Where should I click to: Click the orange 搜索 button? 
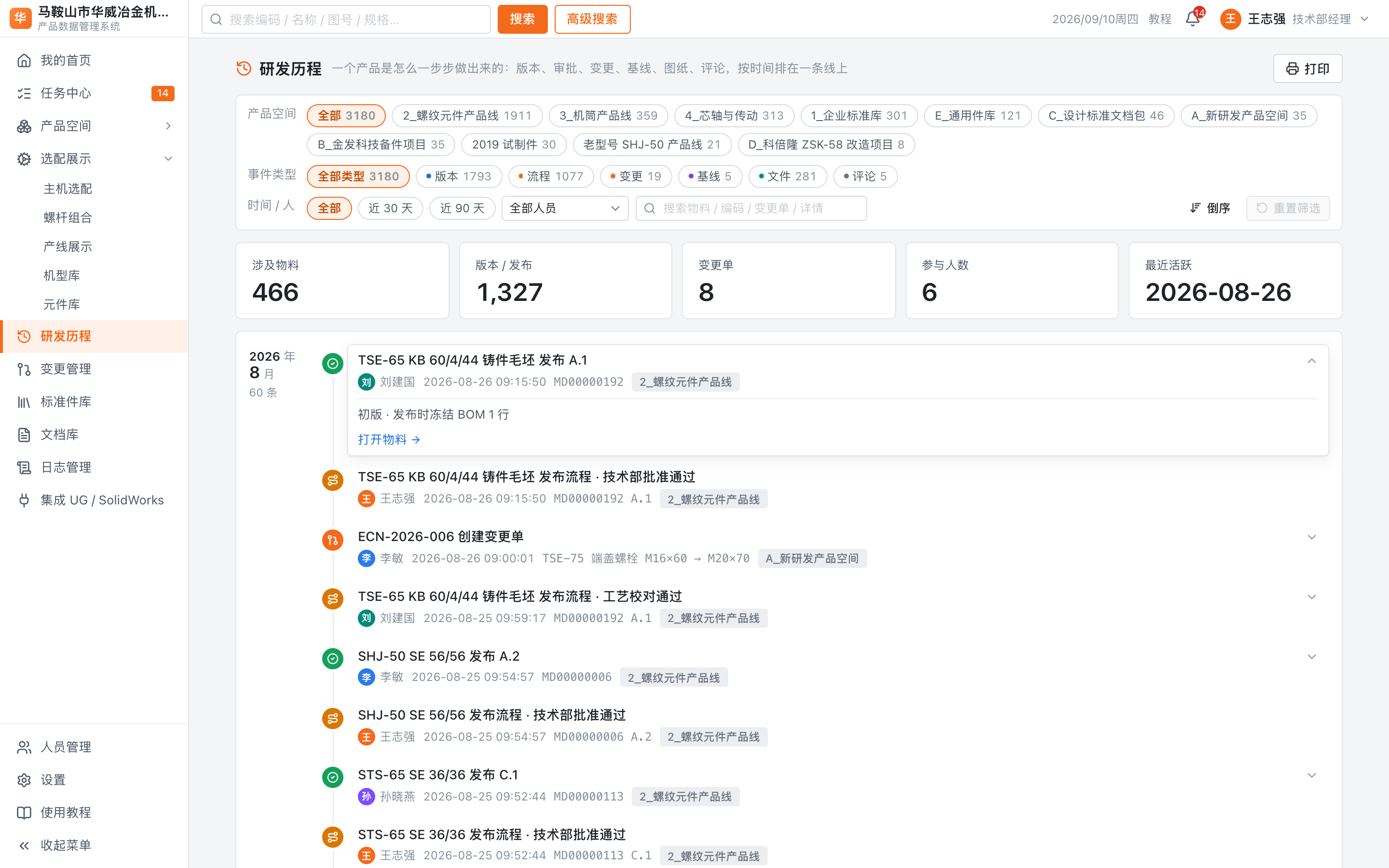pos(522,19)
